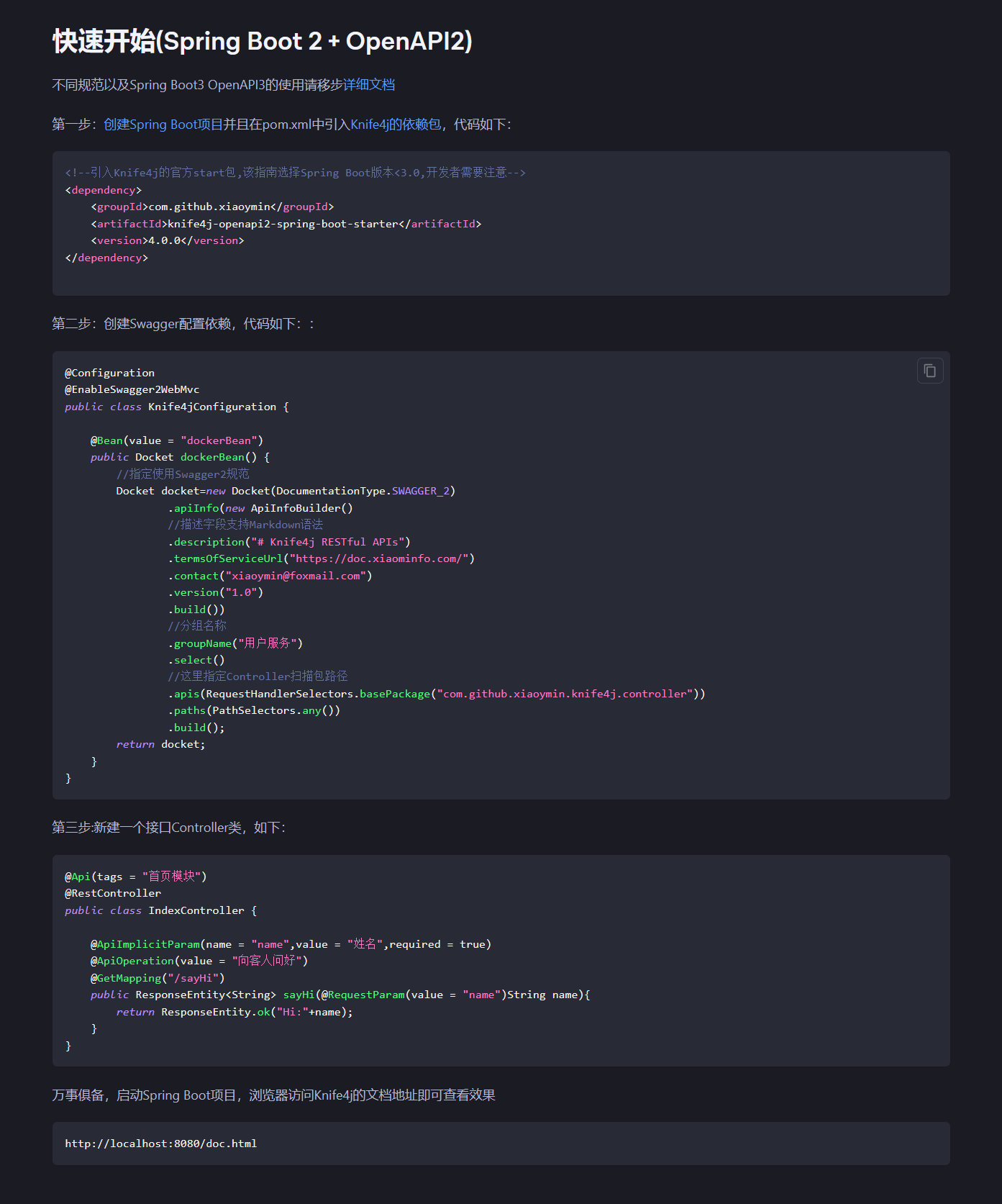Viewport: 1002px width, 1204px height.
Task: Click the @Api tags 首页模块 annotation
Action: [x=135, y=877]
